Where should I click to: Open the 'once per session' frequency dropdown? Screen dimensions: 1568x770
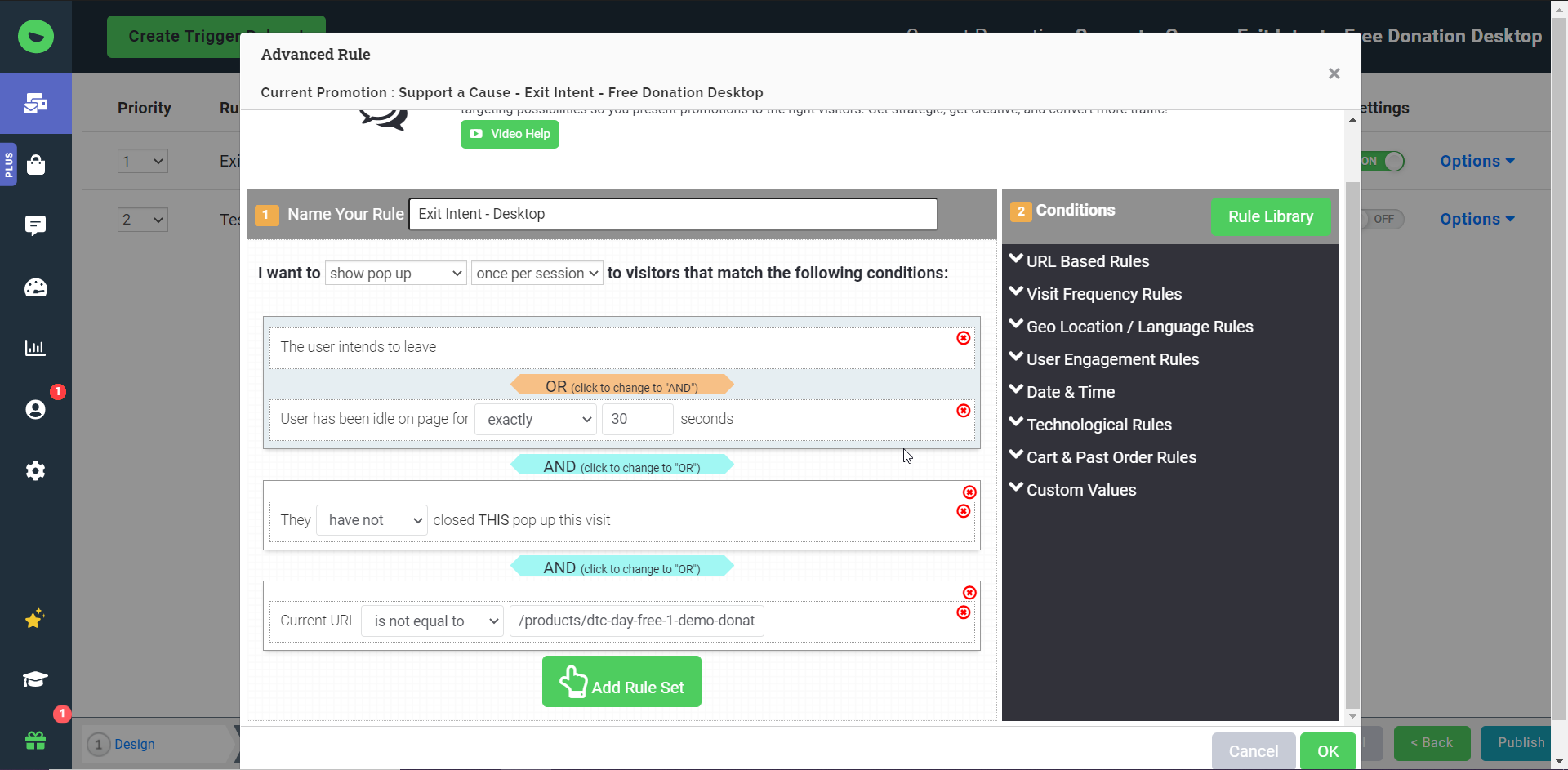[x=537, y=274]
